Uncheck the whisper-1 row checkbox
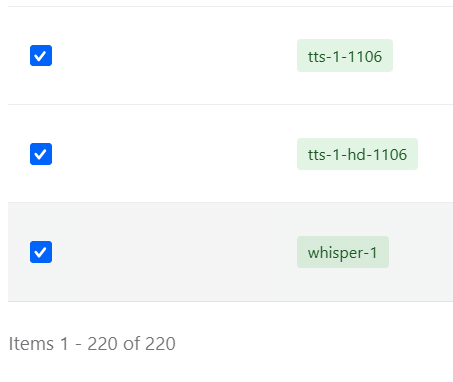 (x=41, y=252)
